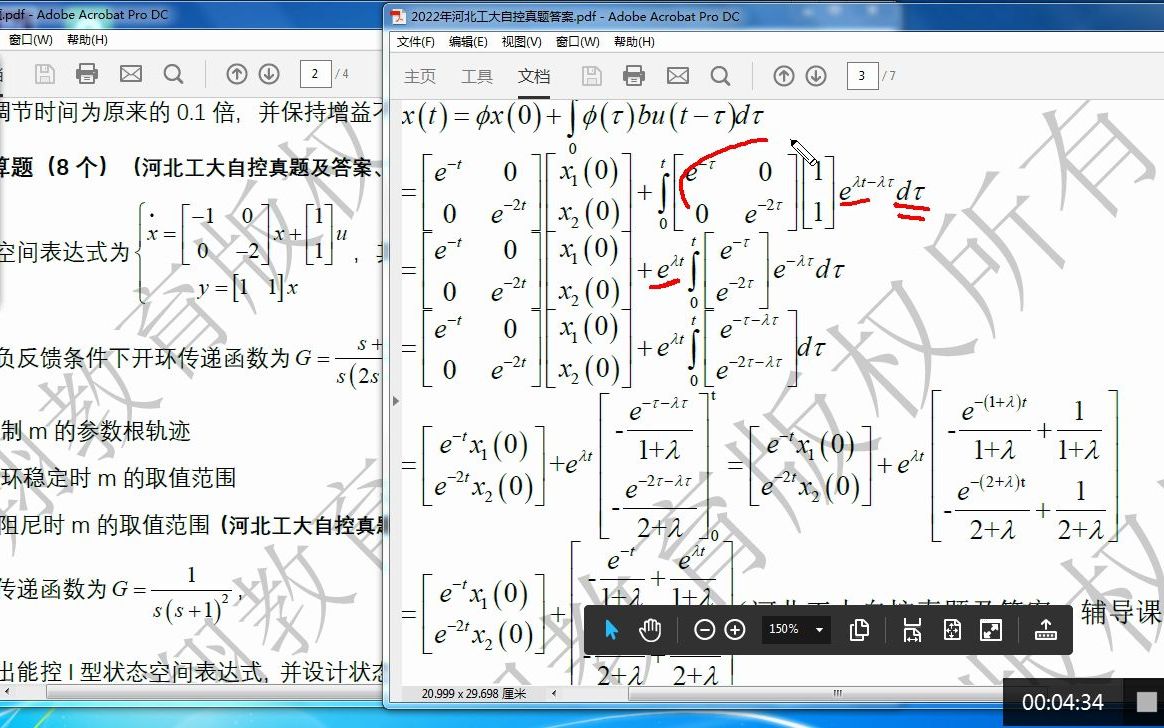1164x728 pixels.
Task: Enter full screen reading mode
Action: [x=992, y=629]
